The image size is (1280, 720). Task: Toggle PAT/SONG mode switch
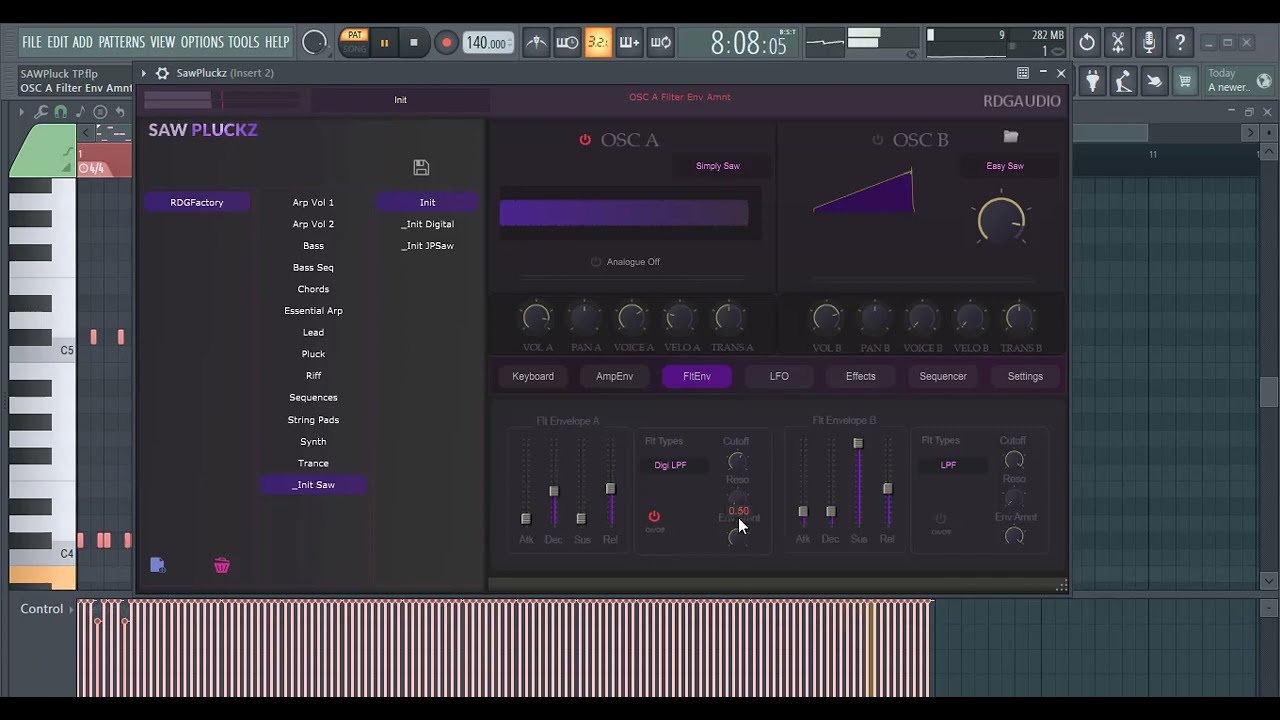(354, 42)
